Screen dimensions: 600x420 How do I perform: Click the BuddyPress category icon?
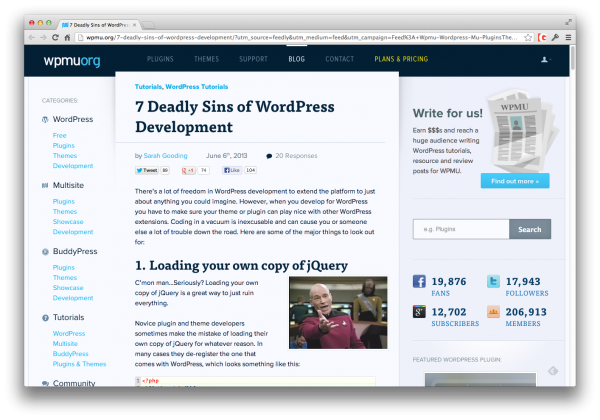45,252
